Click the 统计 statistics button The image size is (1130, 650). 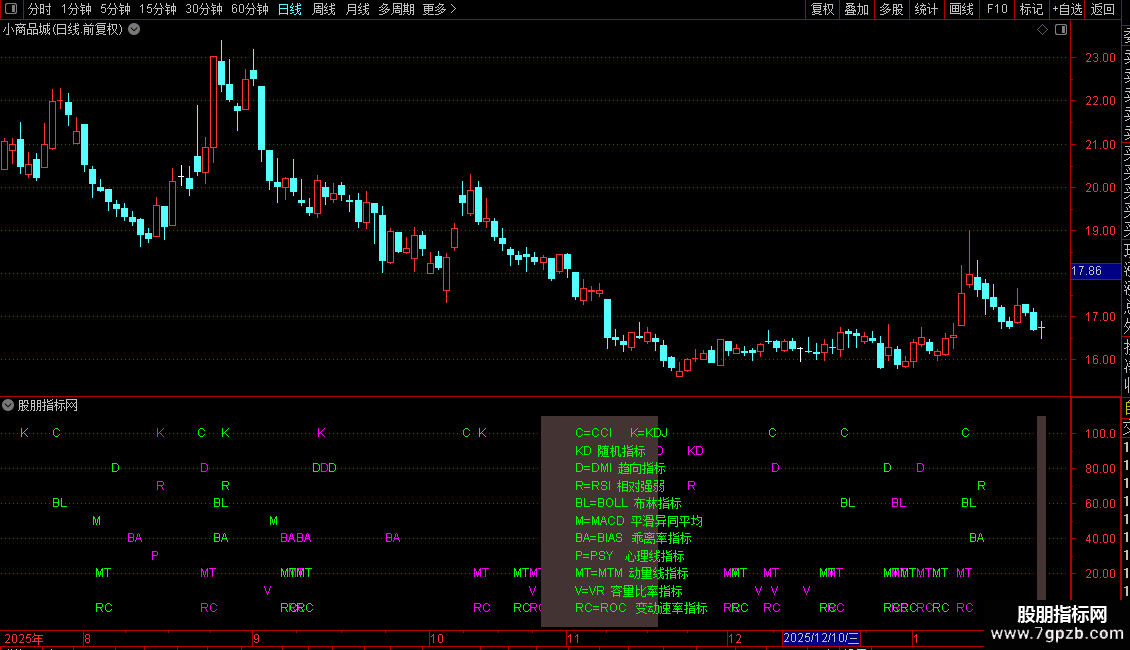926,9
